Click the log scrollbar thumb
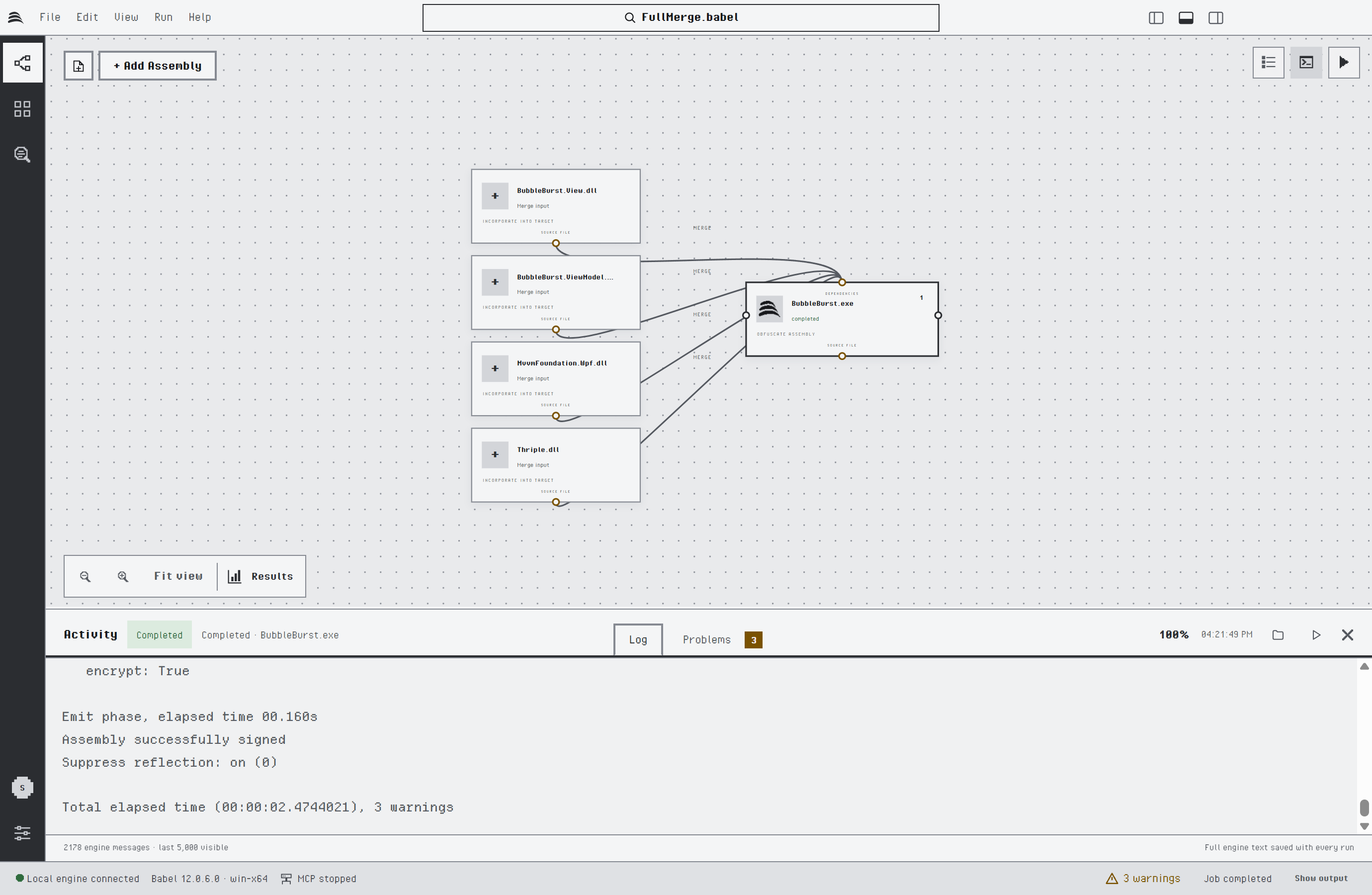Image resolution: width=1372 pixels, height=895 pixels. coord(1364,807)
